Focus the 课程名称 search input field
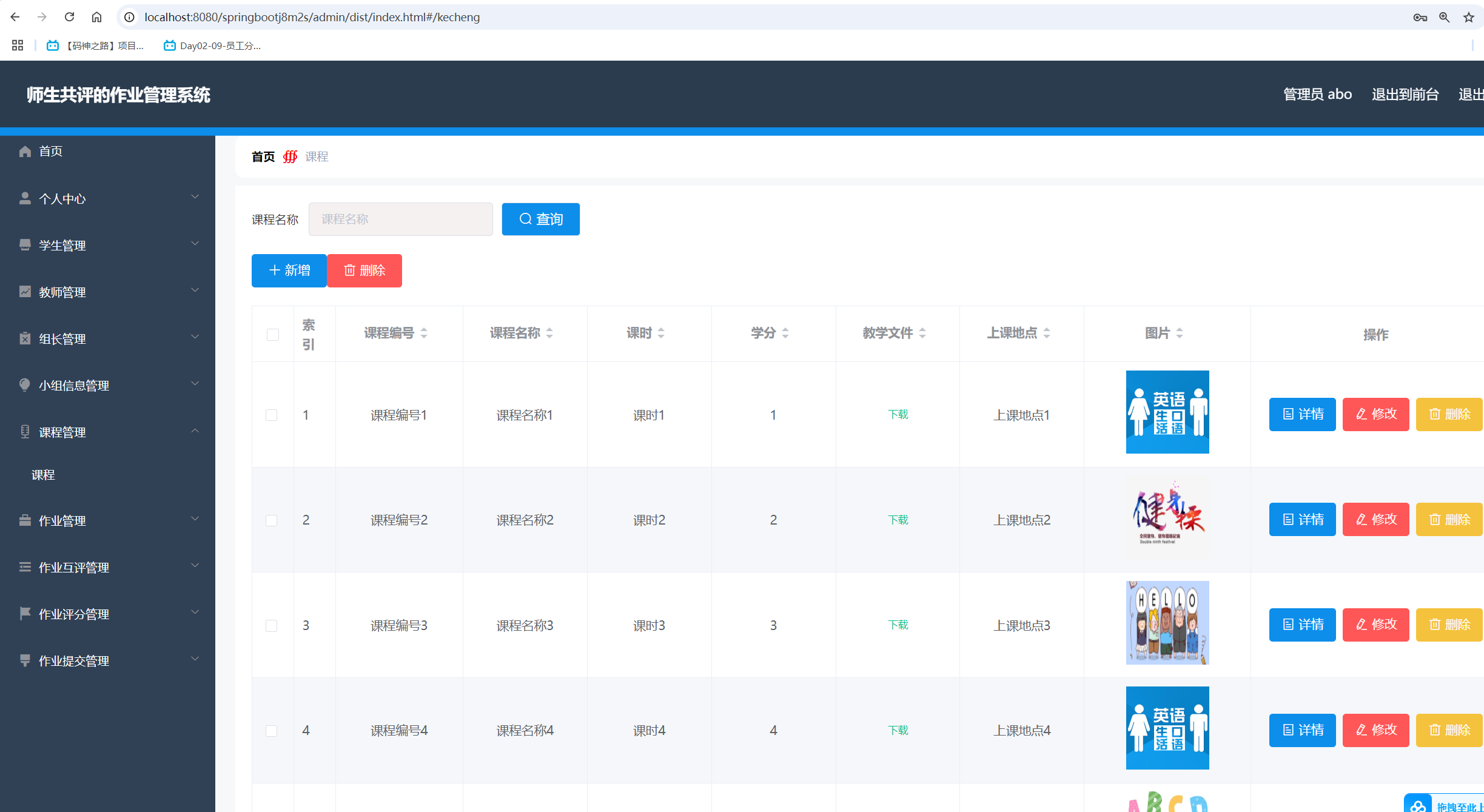 point(400,219)
